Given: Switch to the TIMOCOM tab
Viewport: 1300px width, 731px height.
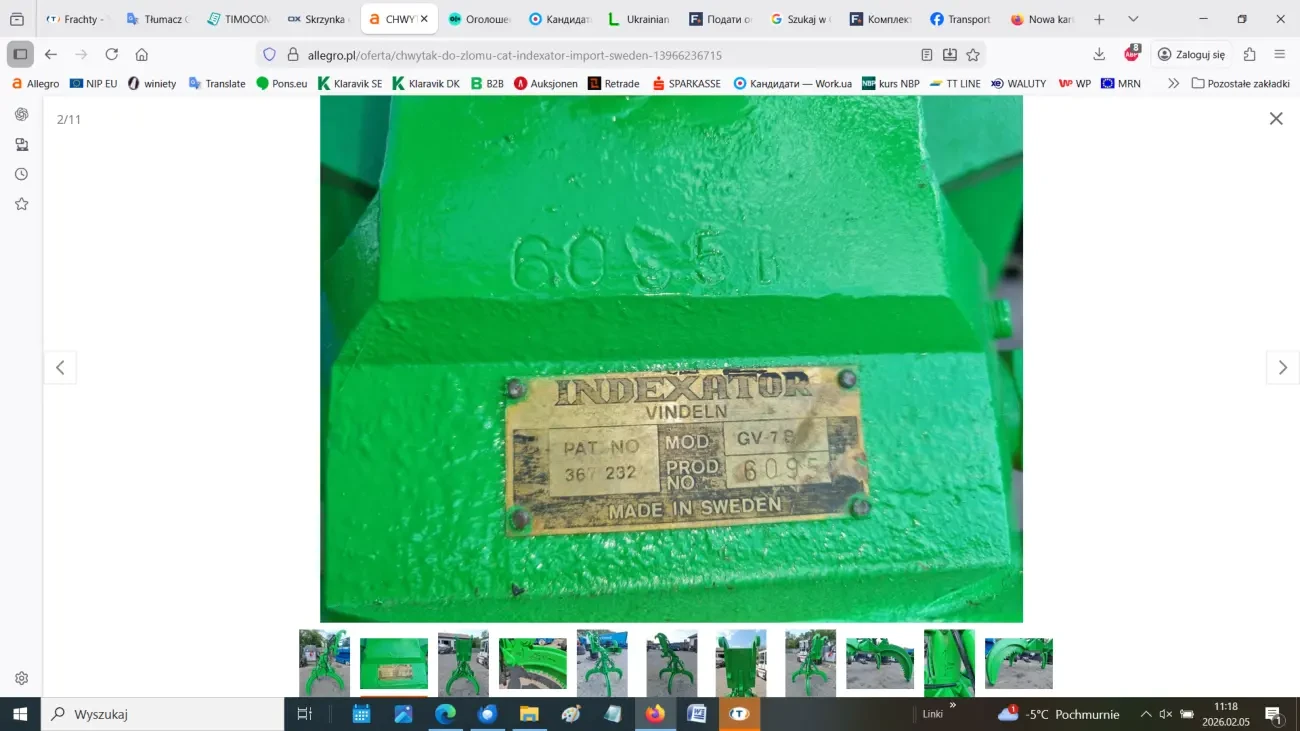Looking at the screenshot, I should (238, 19).
